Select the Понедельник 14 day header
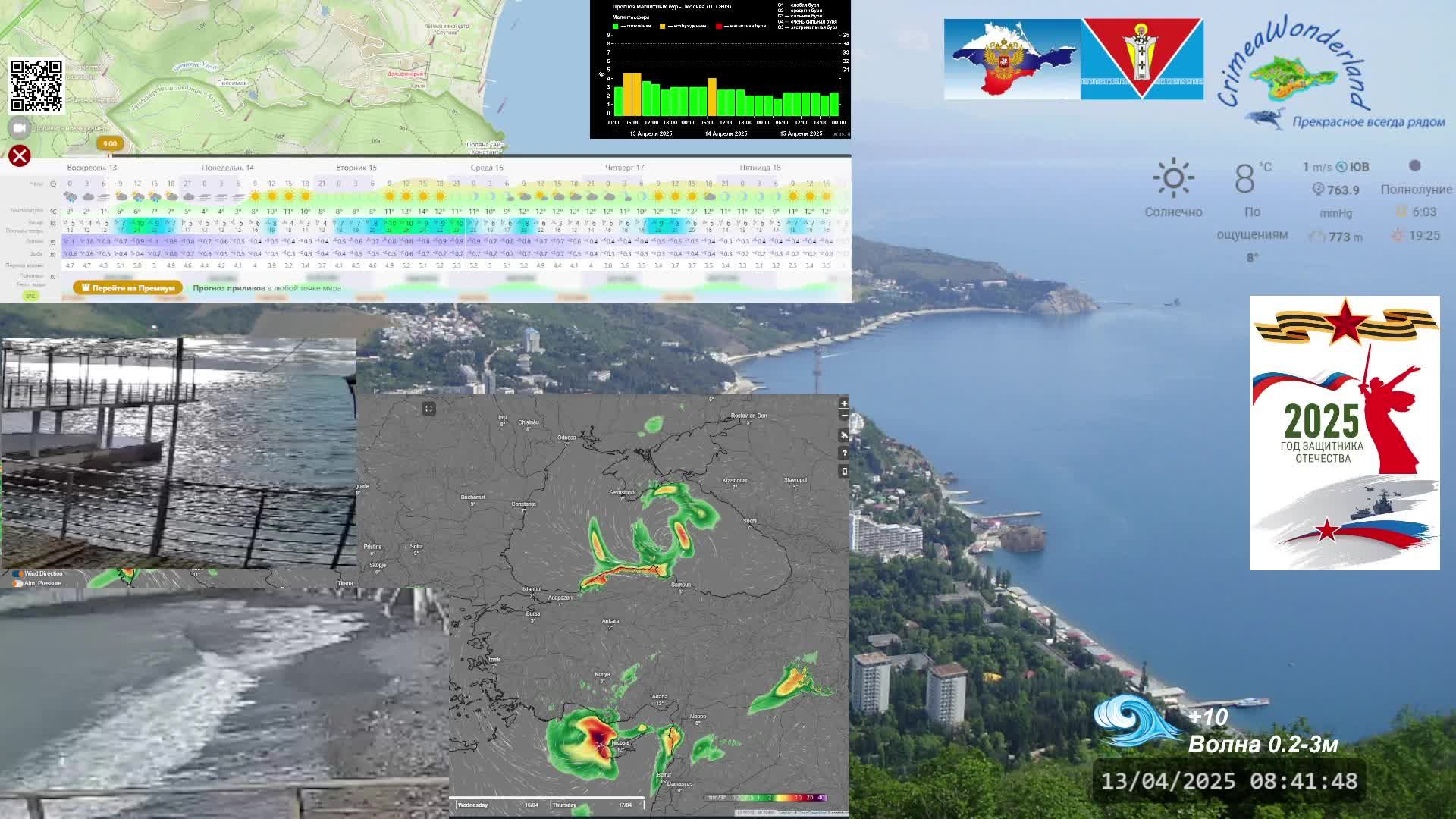 [227, 168]
